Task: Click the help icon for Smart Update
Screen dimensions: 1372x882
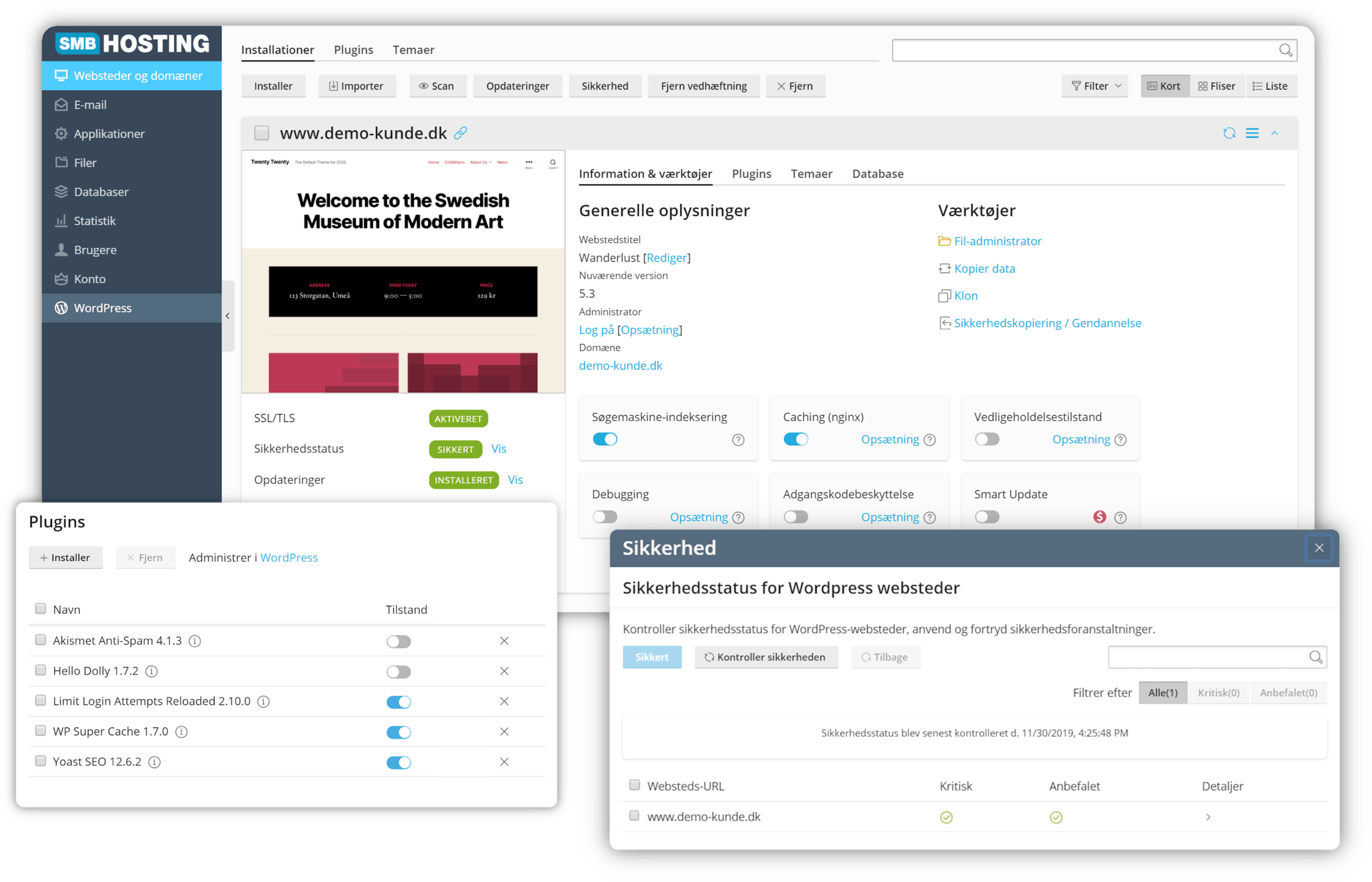Action: point(1120,518)
